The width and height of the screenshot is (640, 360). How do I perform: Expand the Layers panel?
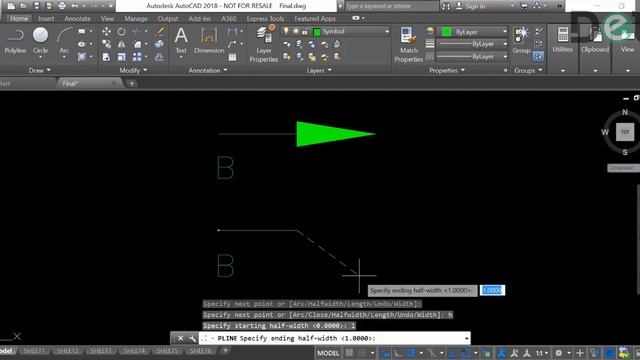(x=319, y=70)
